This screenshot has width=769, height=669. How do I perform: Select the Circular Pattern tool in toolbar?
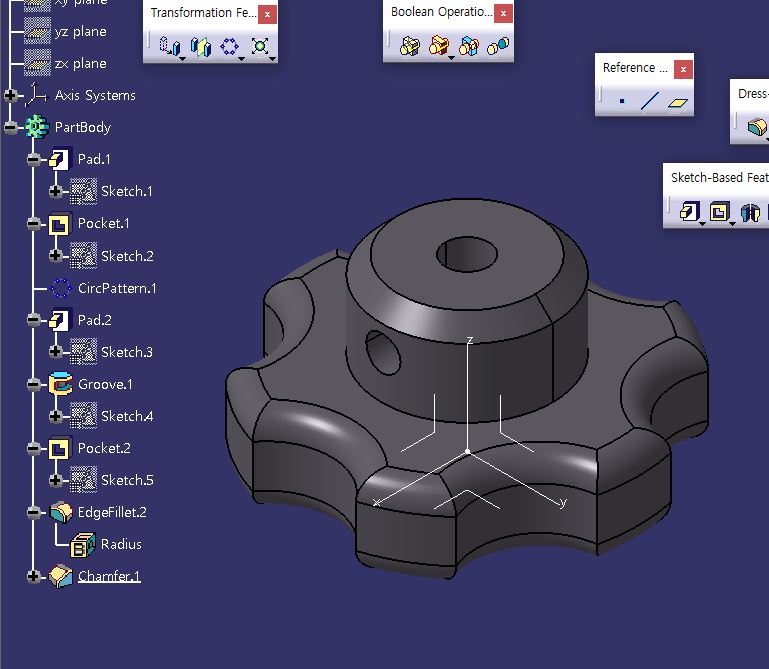[x=230, y=47]
